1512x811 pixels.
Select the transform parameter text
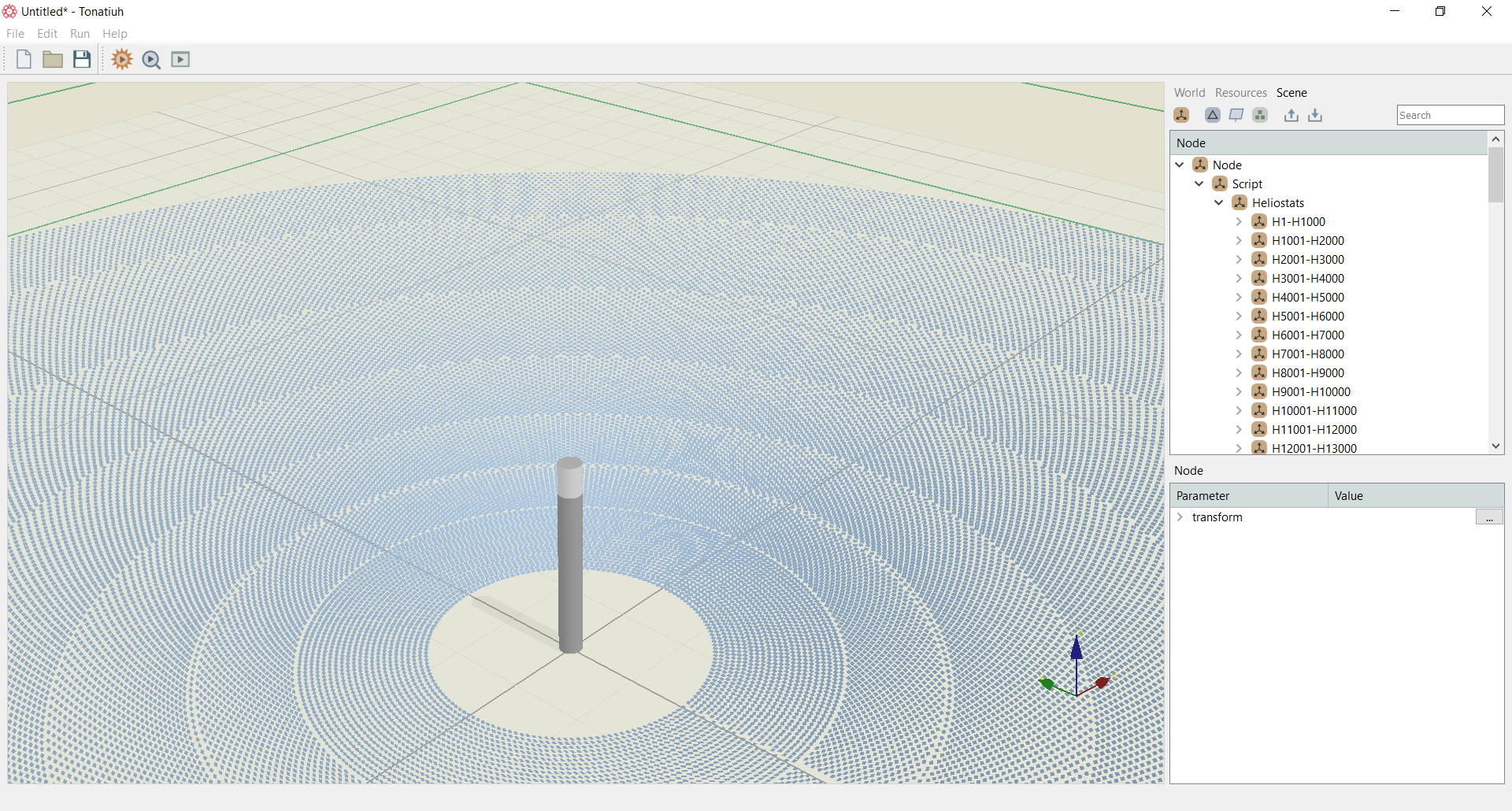(x=1217, y=517)
